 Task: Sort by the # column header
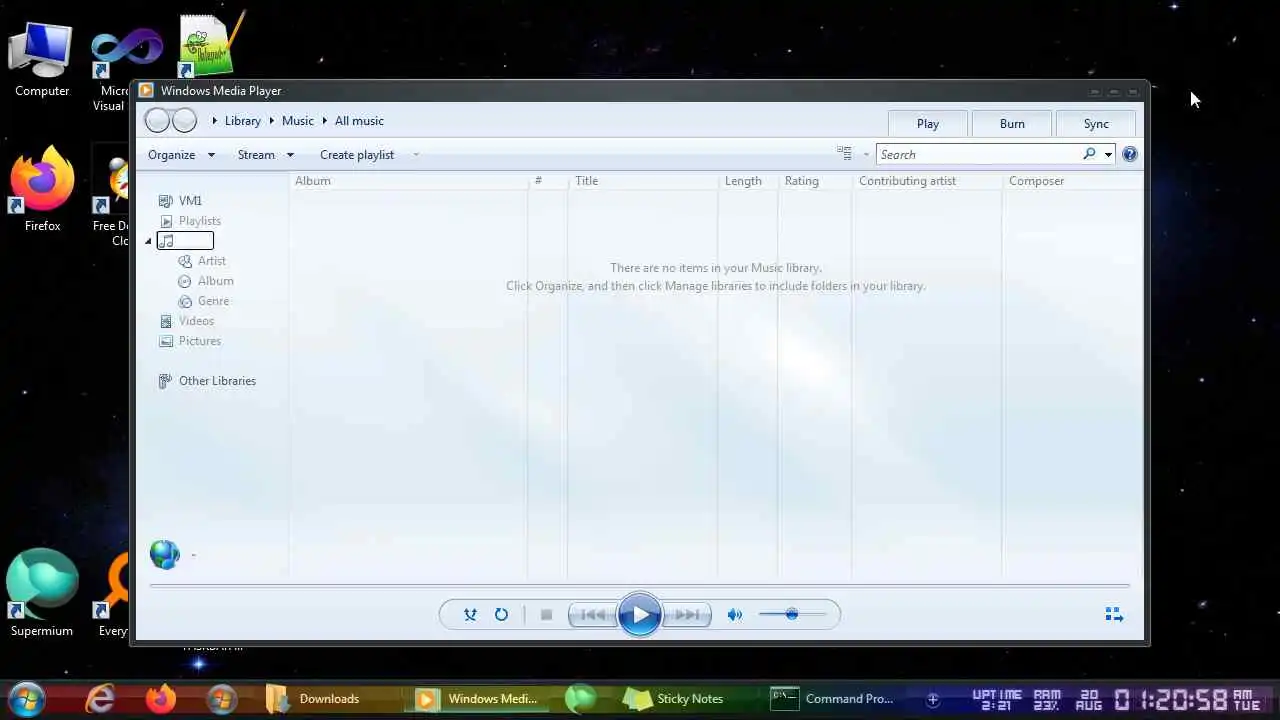[x=547, y=181]
